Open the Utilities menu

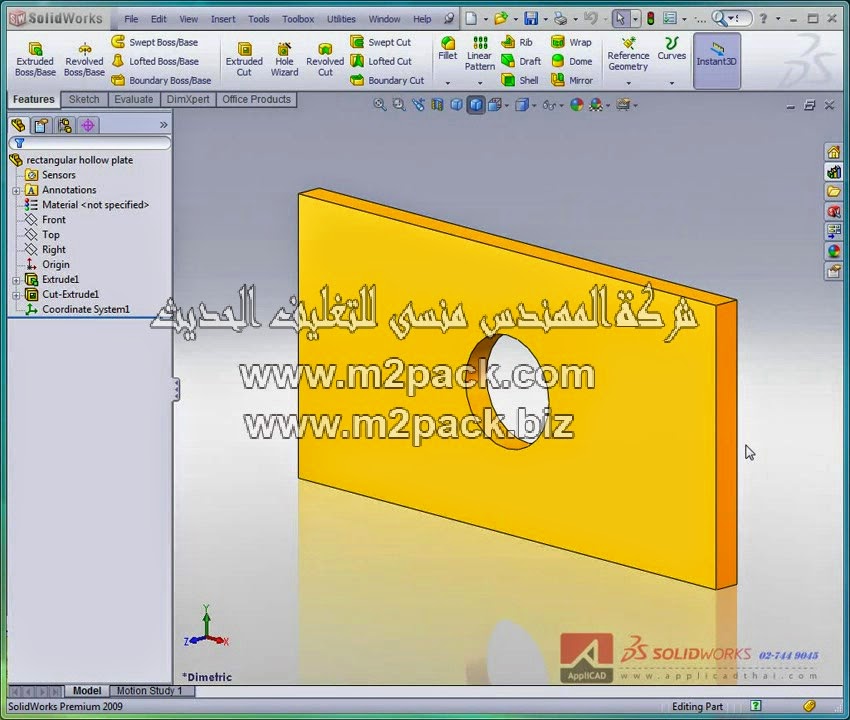tap(341, 19)
